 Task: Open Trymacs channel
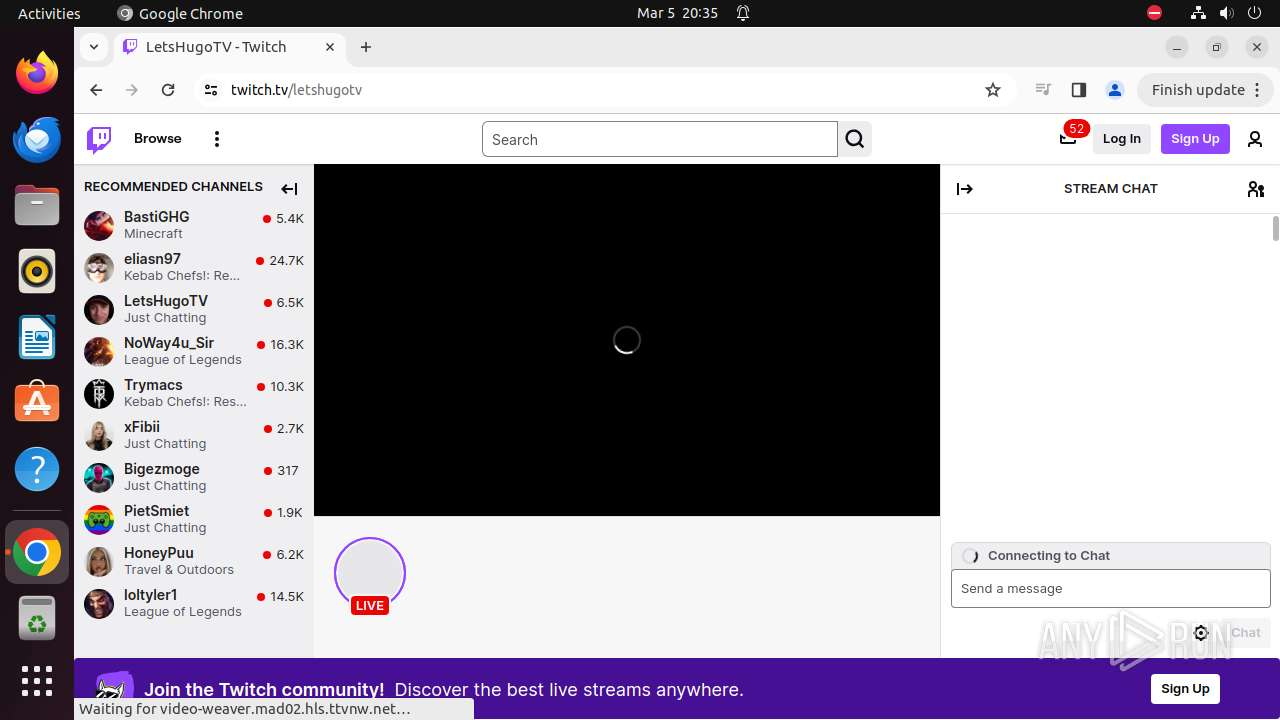[194, 393]
